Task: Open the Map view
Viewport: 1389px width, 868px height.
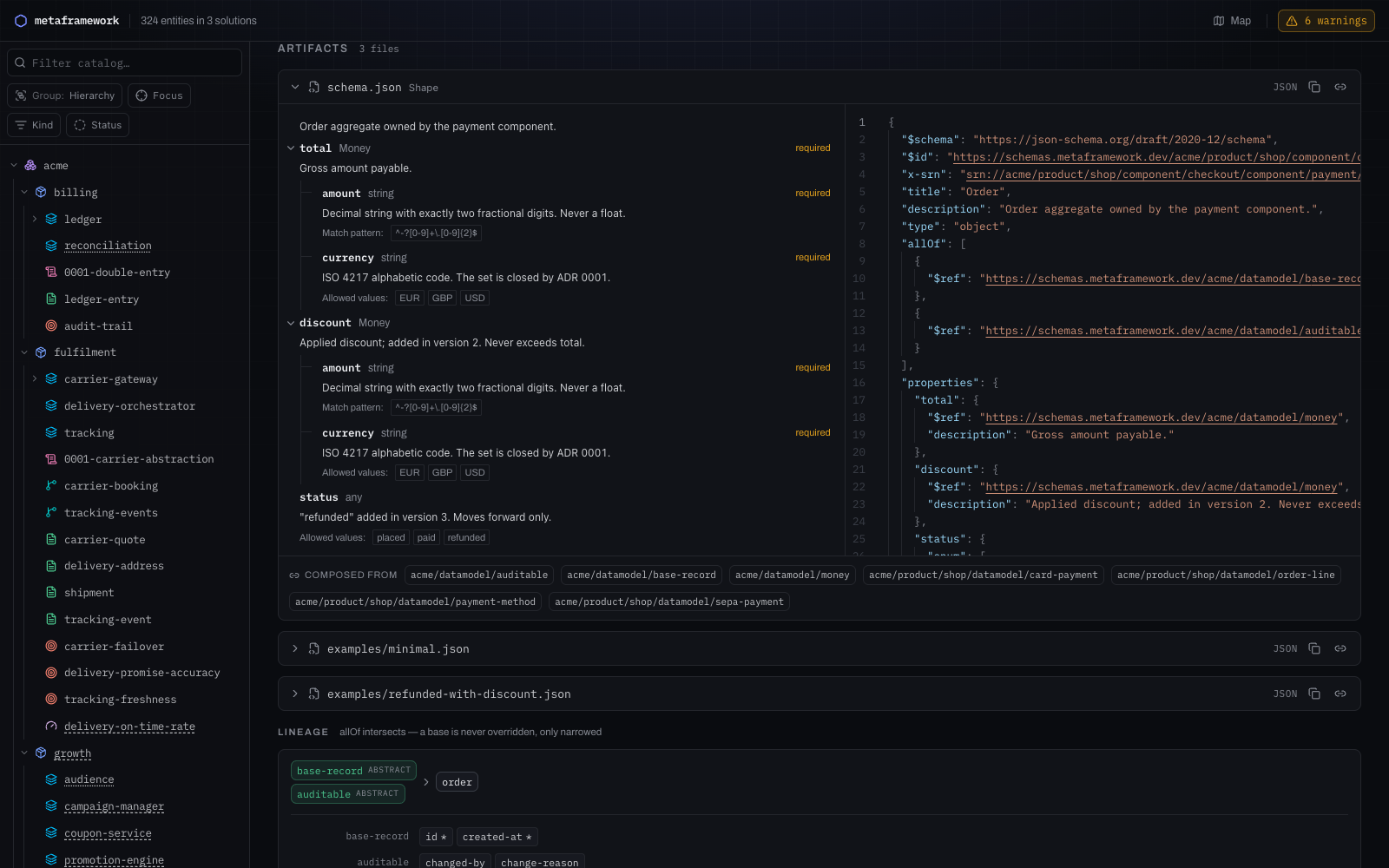Action: coord(1232,21)
